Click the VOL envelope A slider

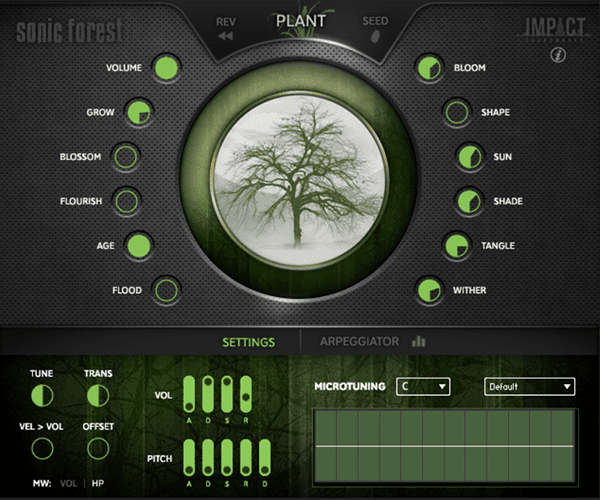point(189,394)
